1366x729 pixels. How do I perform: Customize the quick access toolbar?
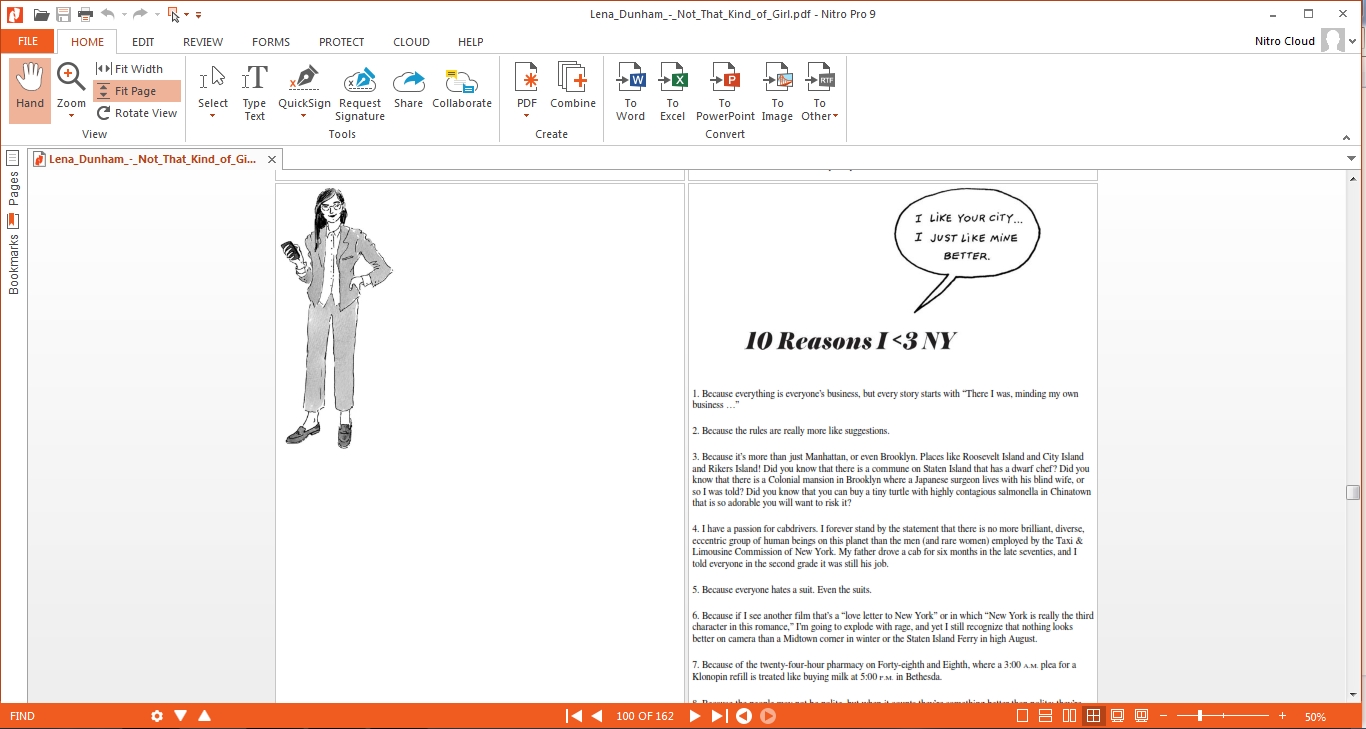[198, 15]
